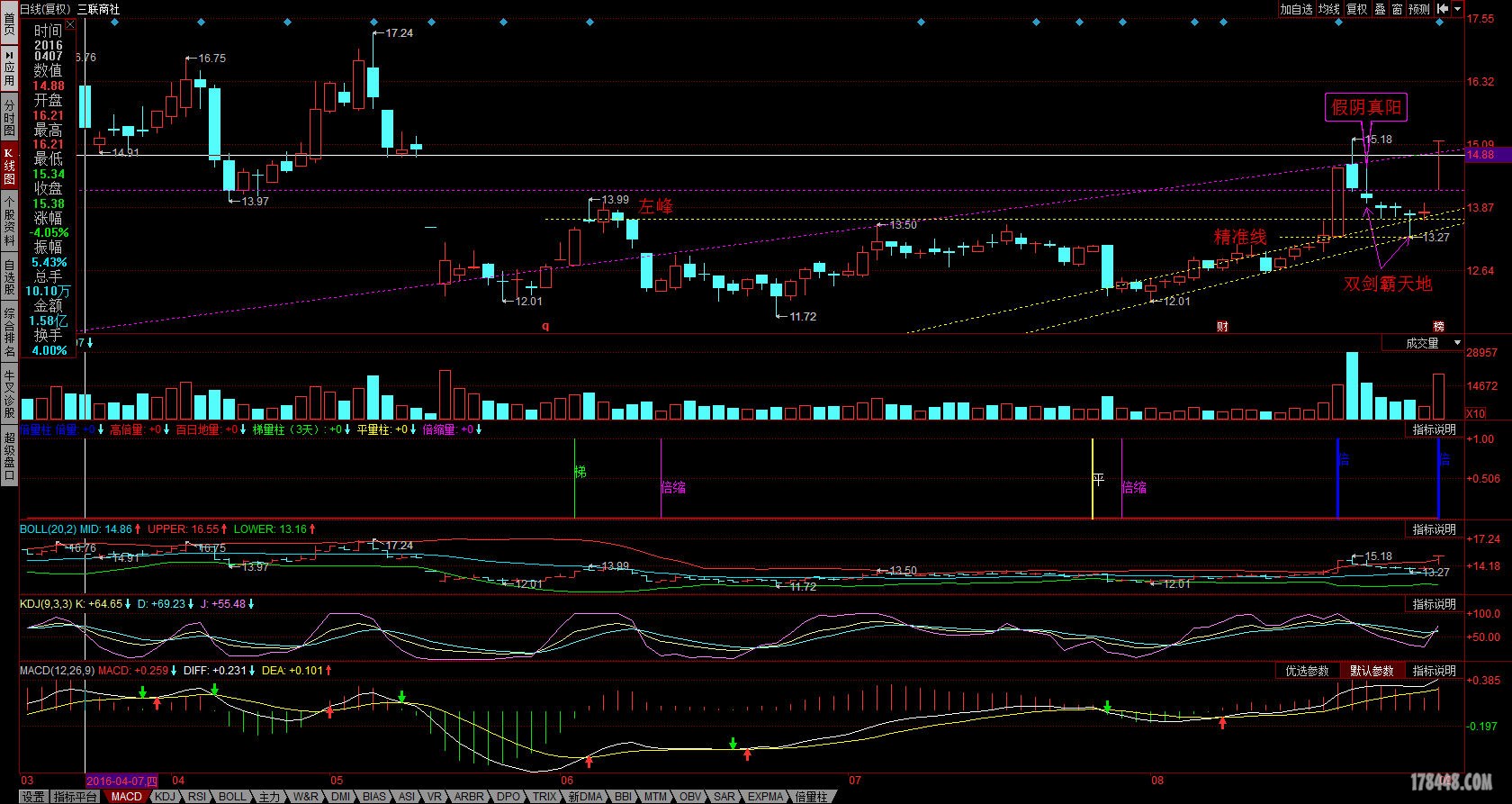1512x804 pixels.
Task: Switch to 分时图 view
Action: pyautogui.click(x=9, y=117)
